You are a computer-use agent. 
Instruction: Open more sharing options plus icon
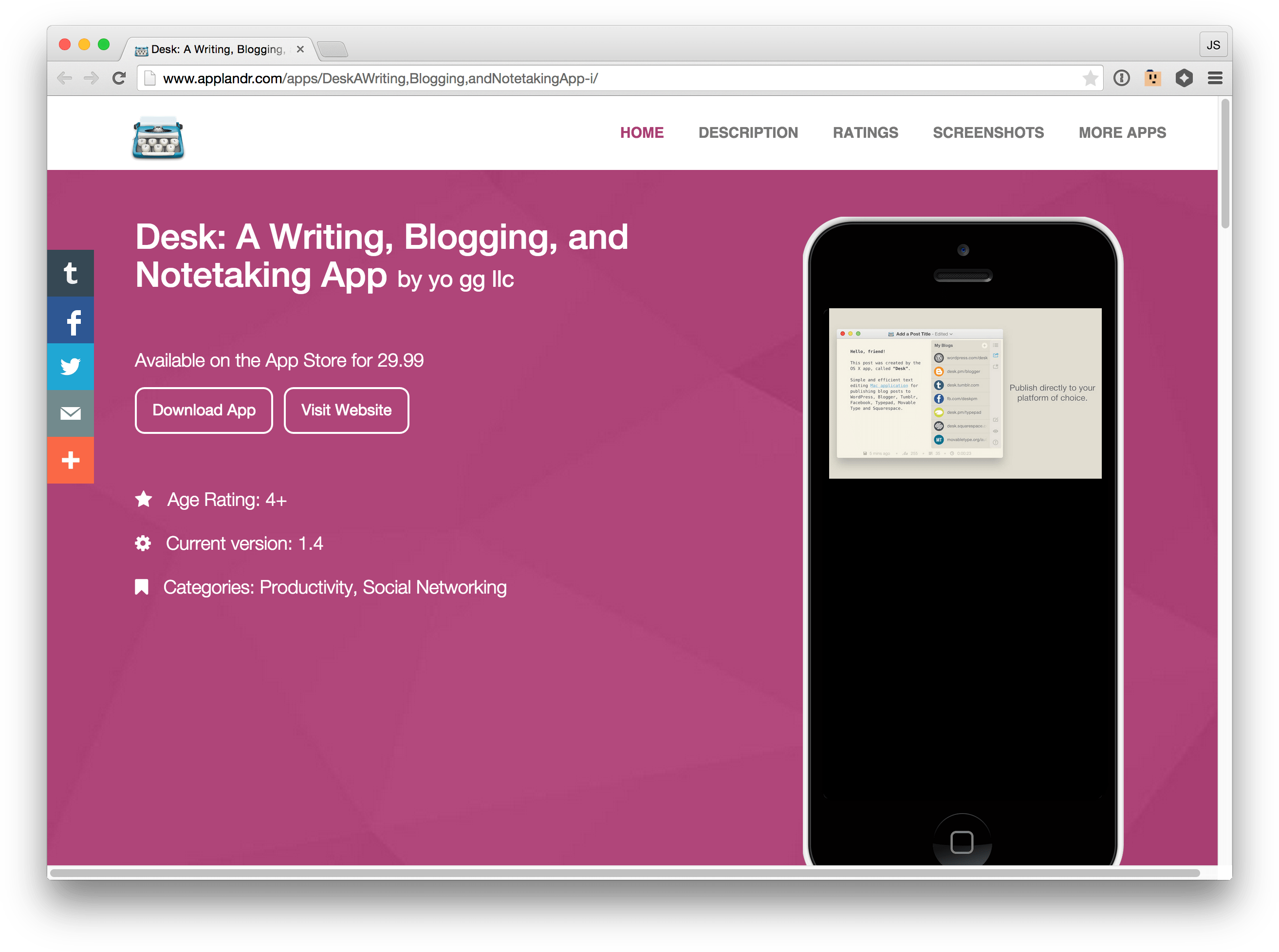70,461
